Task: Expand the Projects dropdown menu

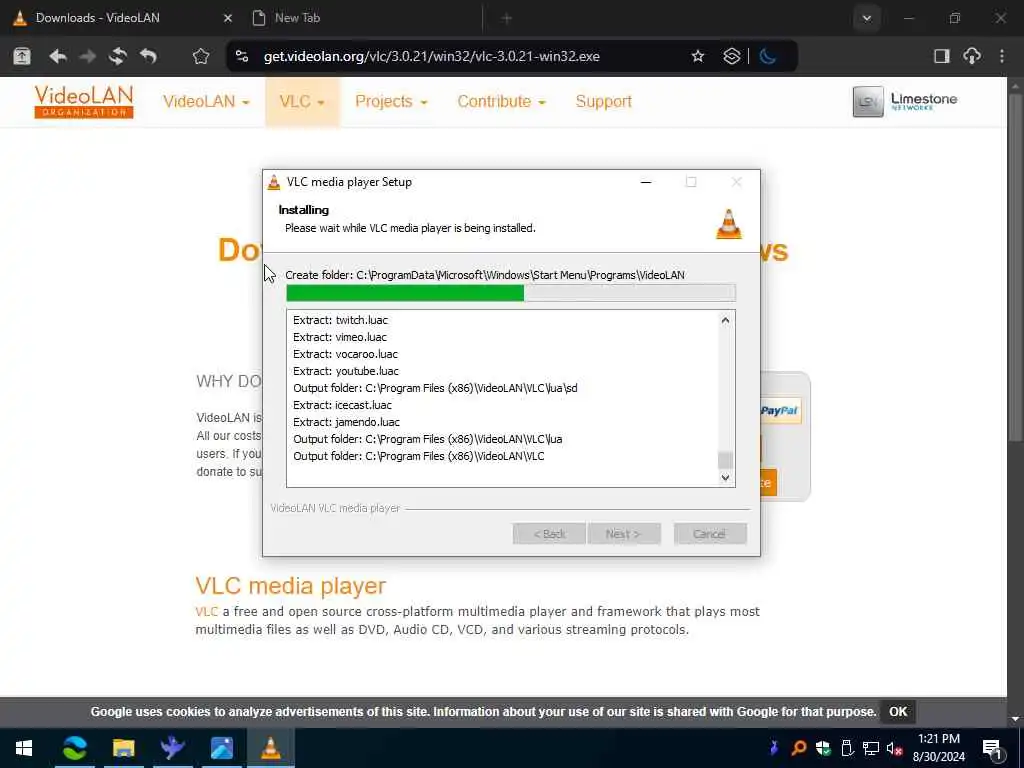Action: 391,102
